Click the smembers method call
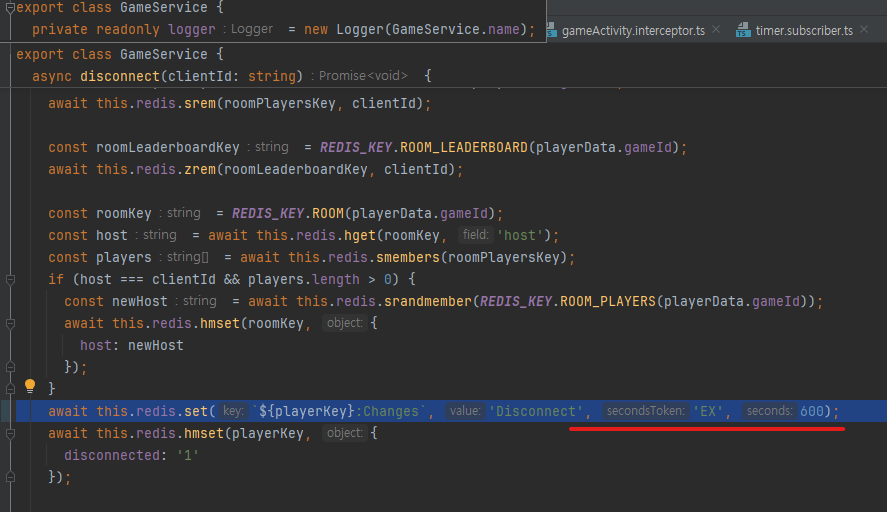The height and width of the screenshot is (512, 887). [x=408, y=257]
